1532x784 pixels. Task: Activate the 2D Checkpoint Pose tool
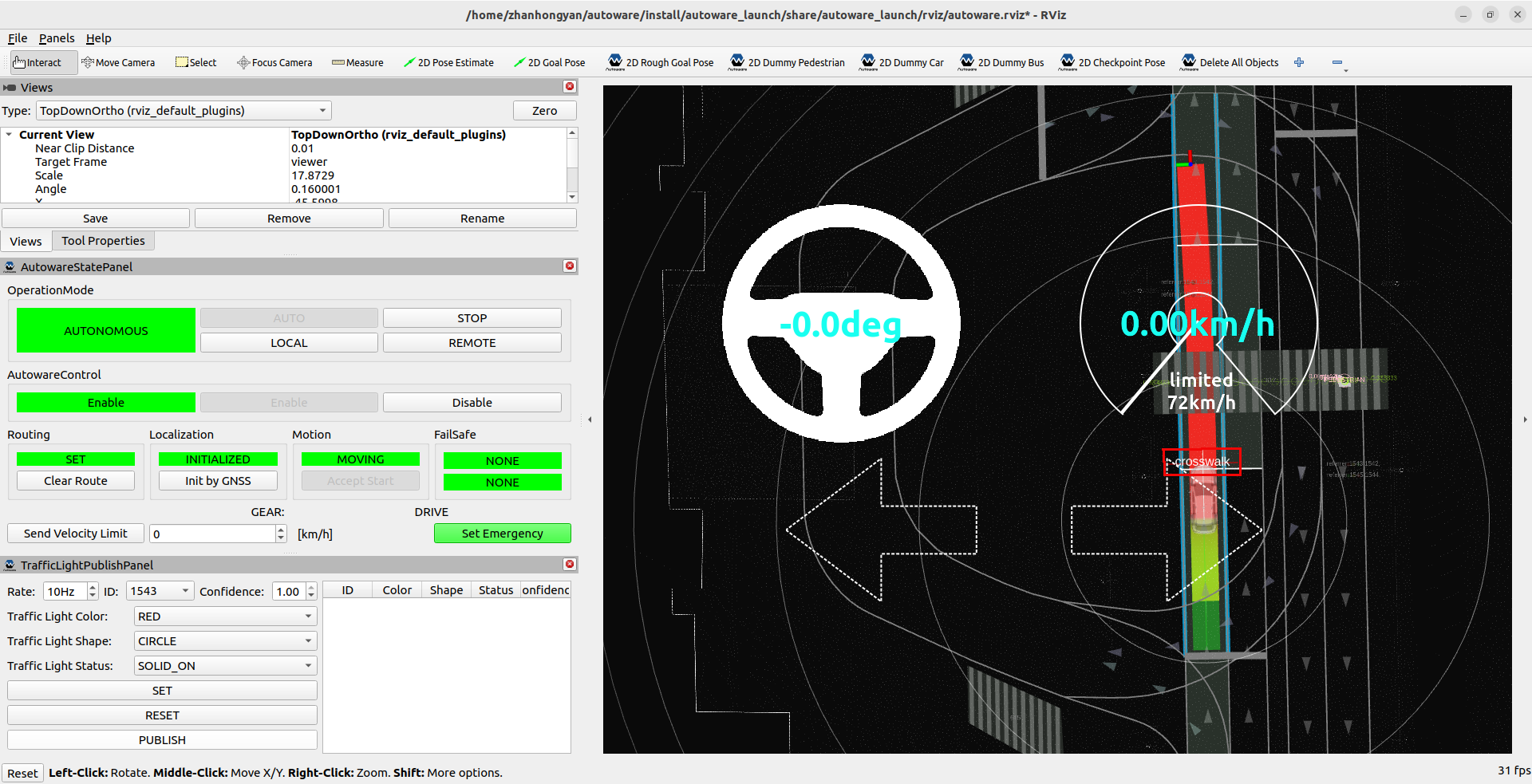coord(1112,62)
